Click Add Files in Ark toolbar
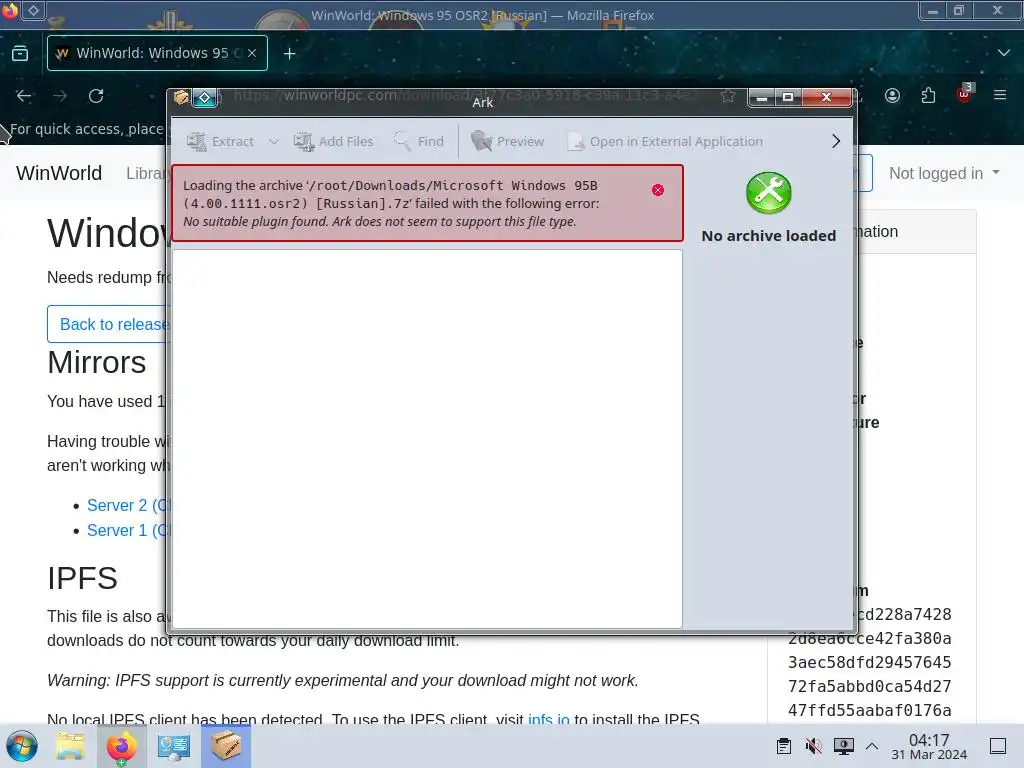The height and width of the screenshot is (768, 1024). click(x=334, y=141)
